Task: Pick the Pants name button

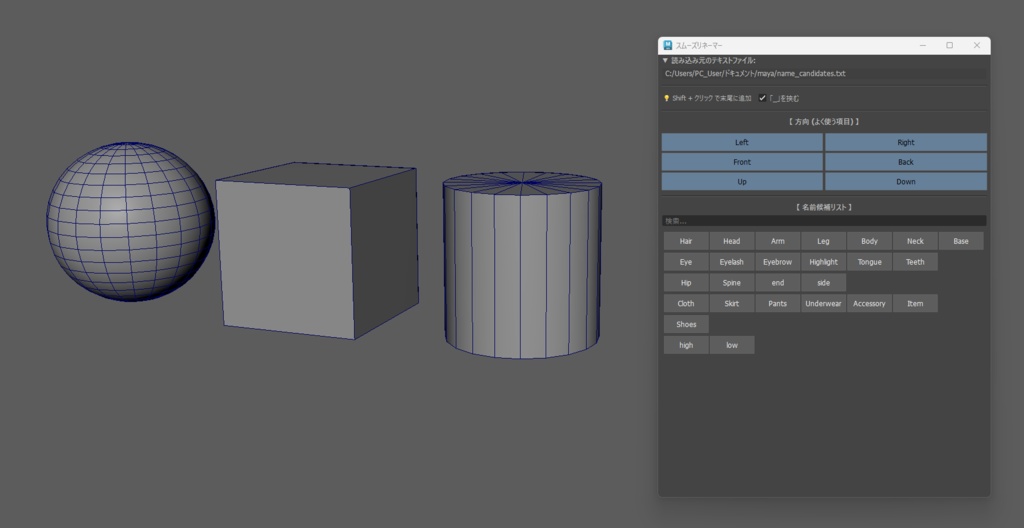Action: point(777,303)
